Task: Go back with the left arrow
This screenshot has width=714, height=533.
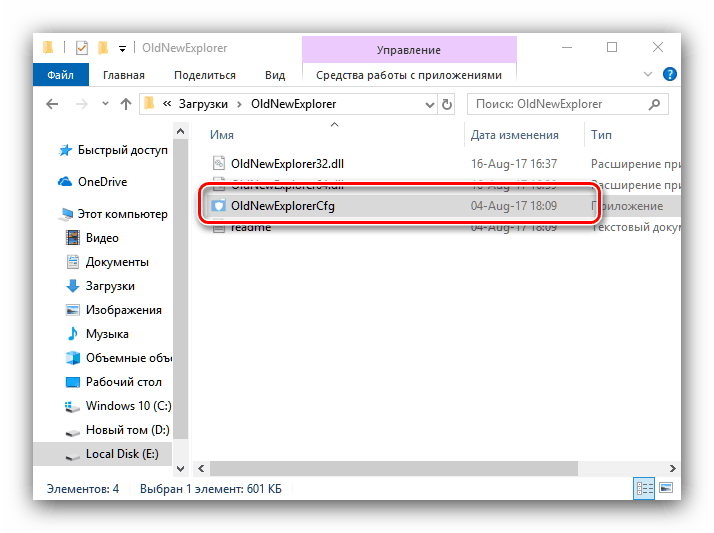Action: click(x=52, y=104)
